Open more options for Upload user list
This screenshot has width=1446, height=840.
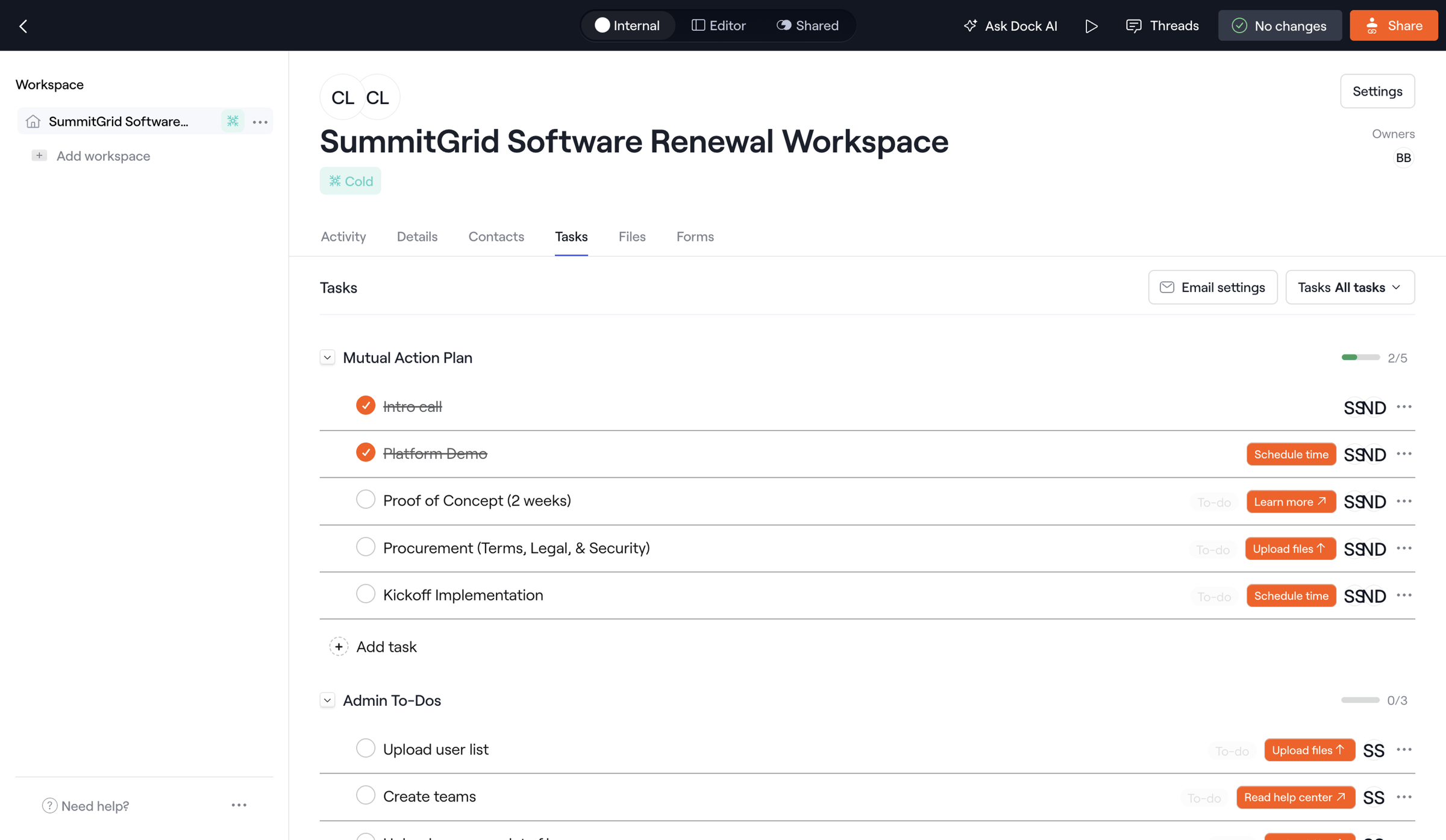pyautogui.click(x=1404, y=750)
